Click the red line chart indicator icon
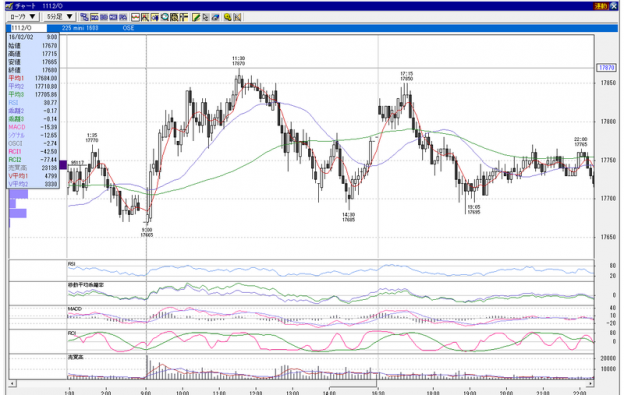 (x=135, y=17)
